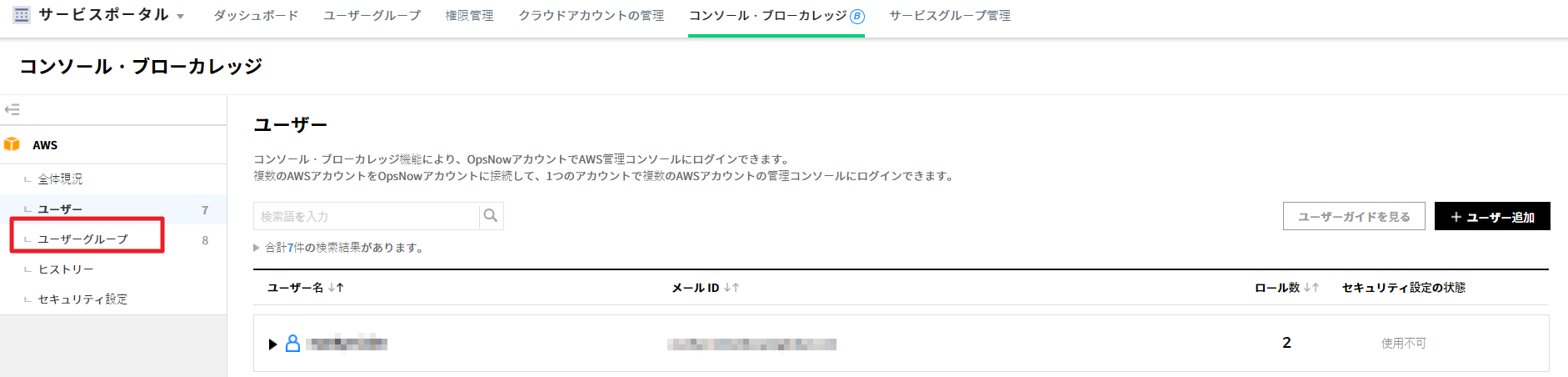Open ユーザーガイドを見る button
The width and height of the screenshot is (1568, 377).
click(x=1354, y=217)
